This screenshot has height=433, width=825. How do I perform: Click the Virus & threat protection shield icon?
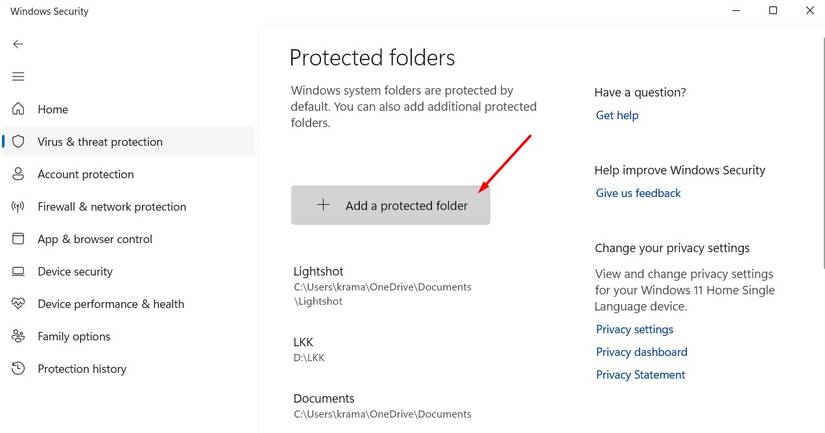18,142
